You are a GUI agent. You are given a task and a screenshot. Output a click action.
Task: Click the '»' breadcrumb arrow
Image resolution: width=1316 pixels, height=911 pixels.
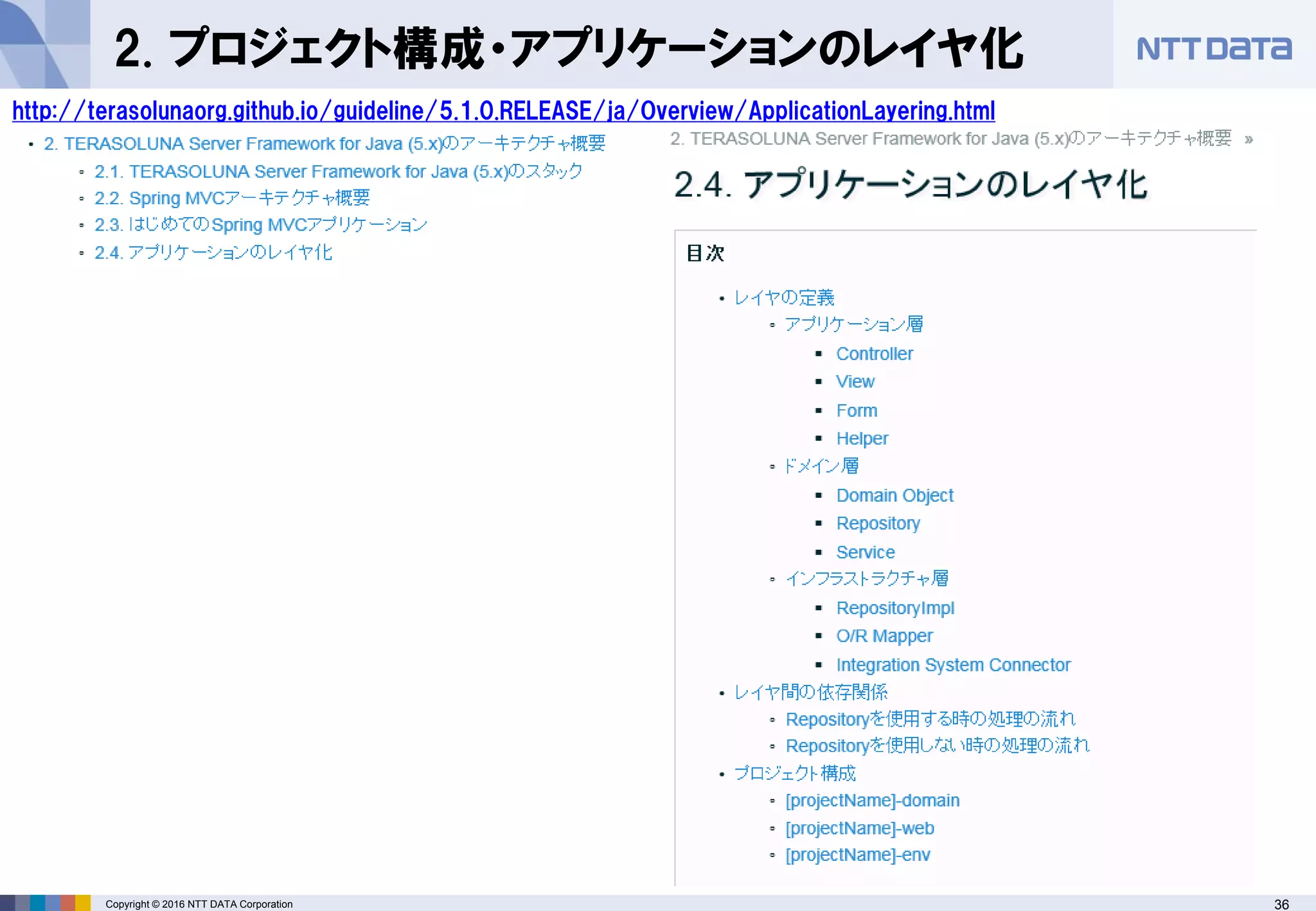(1249, 139)
